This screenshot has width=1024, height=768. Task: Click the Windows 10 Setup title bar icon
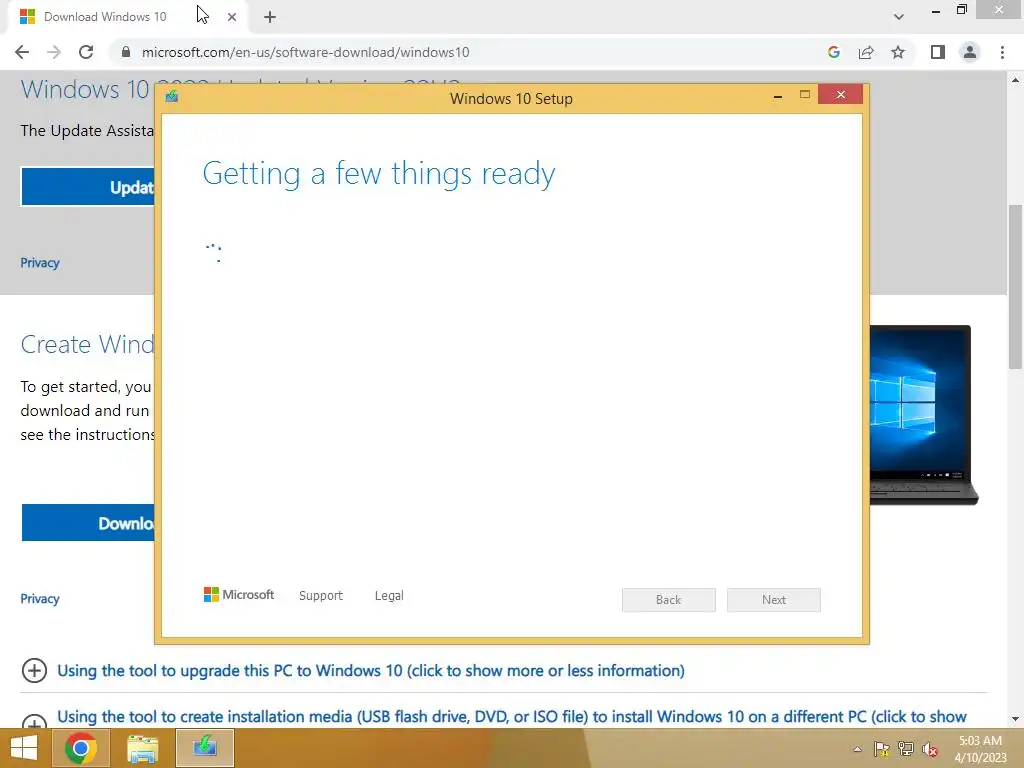click(172, 97)
